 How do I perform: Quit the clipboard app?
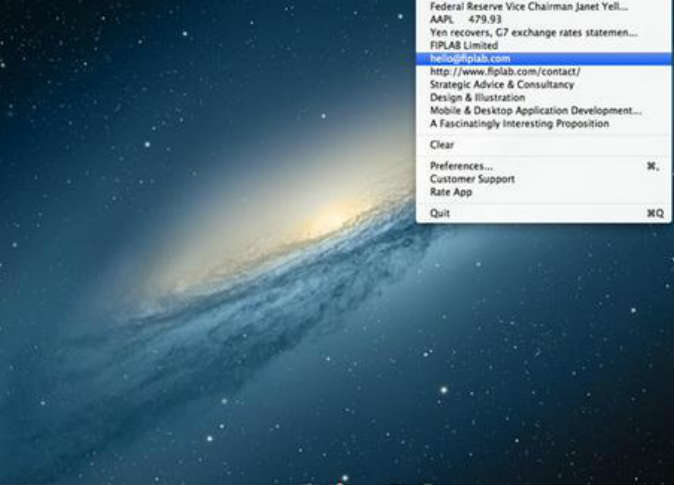(x=440, y=213)
